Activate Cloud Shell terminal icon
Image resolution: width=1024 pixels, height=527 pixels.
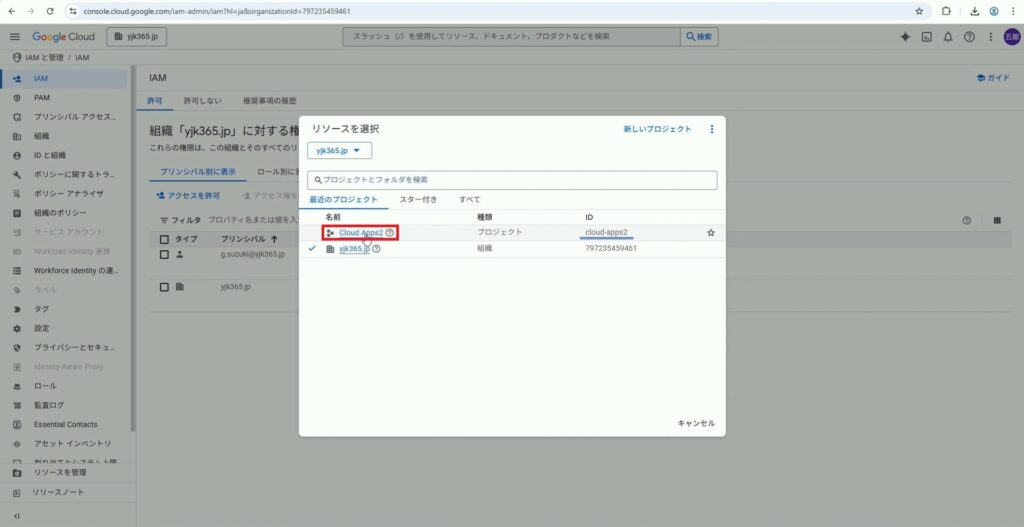click(927, 37)
